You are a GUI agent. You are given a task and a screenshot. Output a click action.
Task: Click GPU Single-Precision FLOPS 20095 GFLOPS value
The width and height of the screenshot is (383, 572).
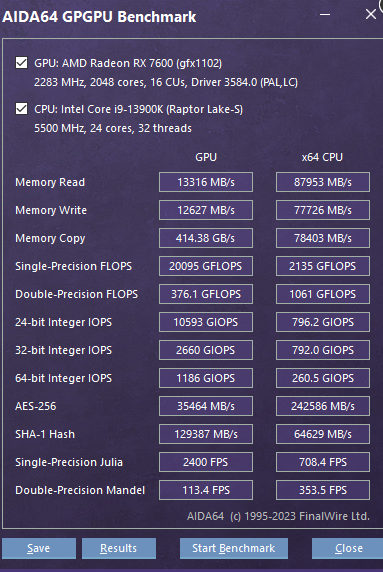[x=206, y=266]
